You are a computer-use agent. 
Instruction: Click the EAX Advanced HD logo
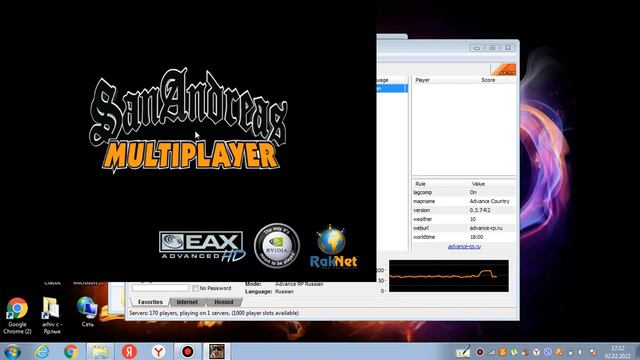tap(202, 246)
